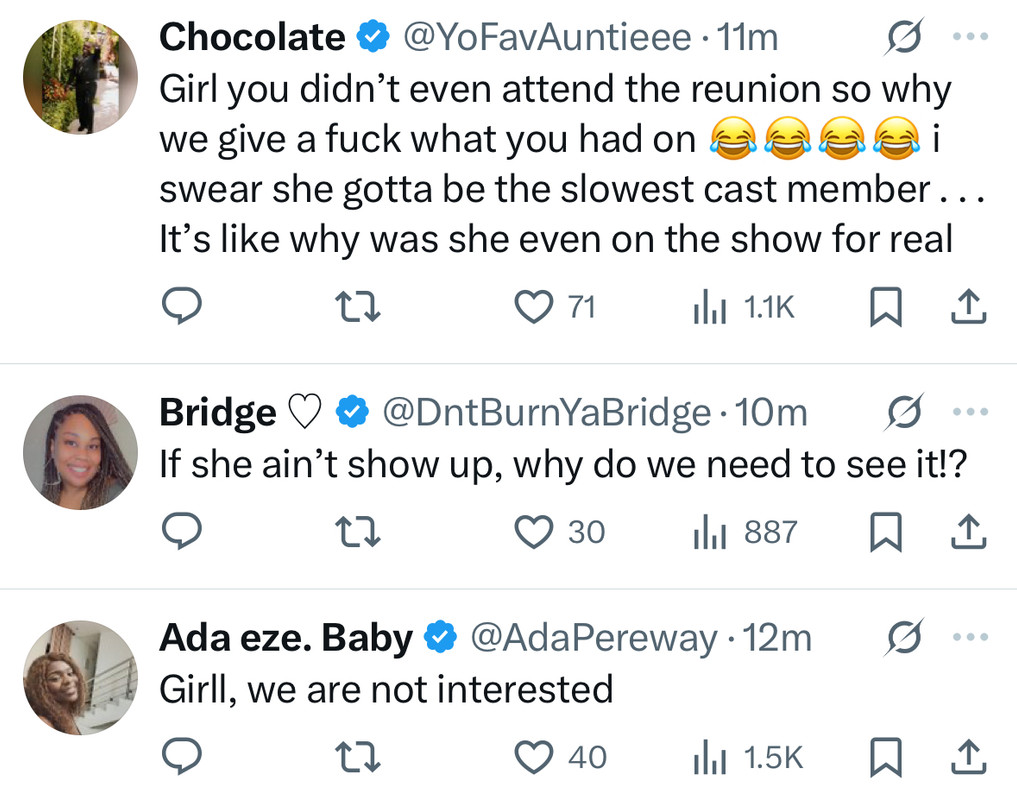Open @YoFavAuntieee profile handle
This screenshot has width=1017, height=800.
pos(546,38)
